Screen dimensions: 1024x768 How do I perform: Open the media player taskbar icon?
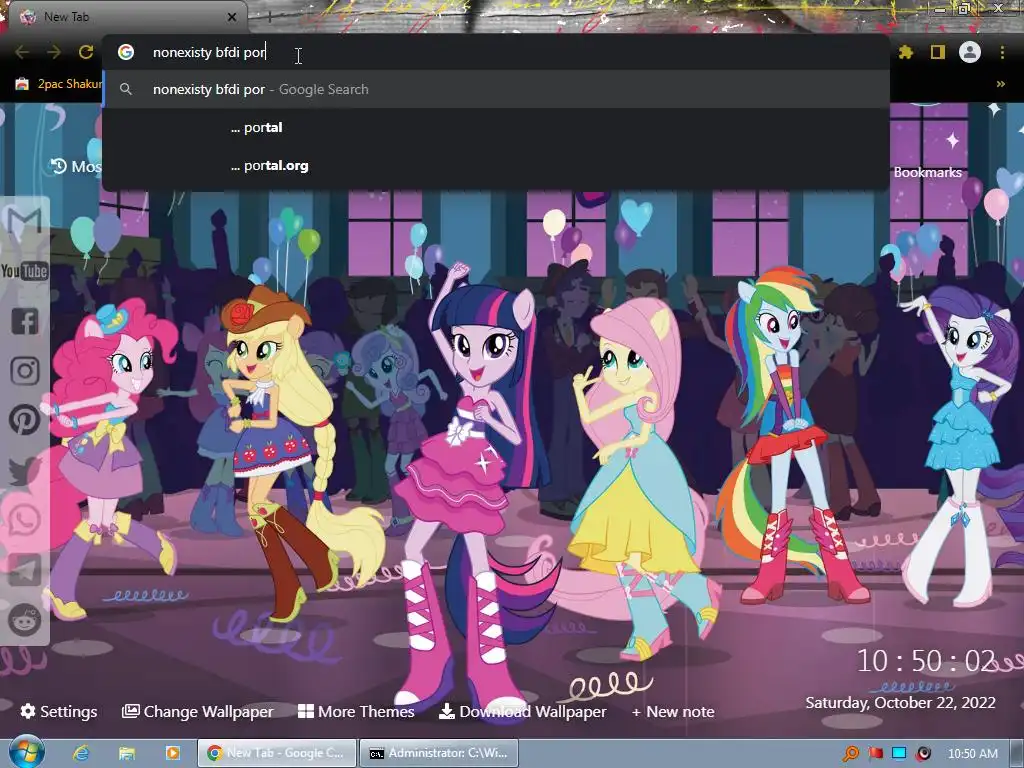coord(172,753)
